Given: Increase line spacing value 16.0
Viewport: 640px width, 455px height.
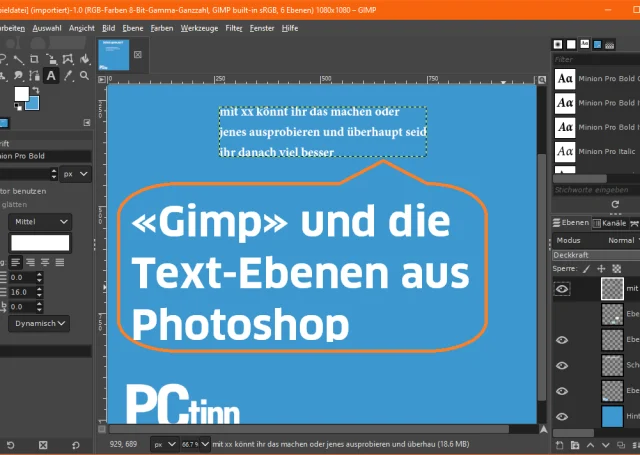Looking at the screenshot, I should (x=39, y=289).
